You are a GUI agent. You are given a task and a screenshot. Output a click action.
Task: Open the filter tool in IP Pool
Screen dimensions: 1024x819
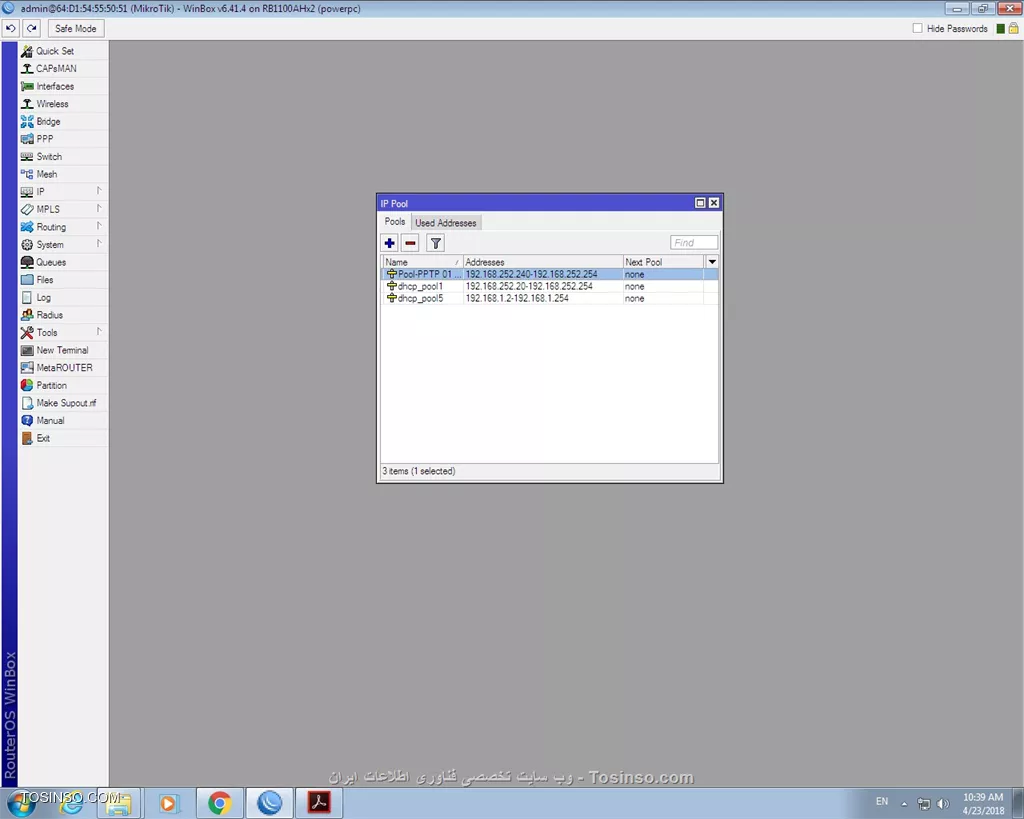point(436,243)
